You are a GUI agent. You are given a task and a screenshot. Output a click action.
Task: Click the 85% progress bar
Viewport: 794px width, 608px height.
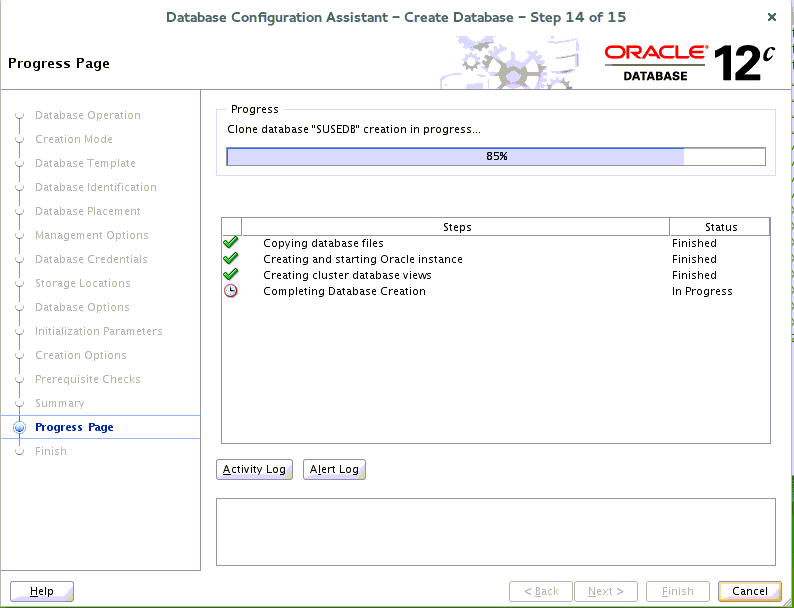click(x=496, y=156)
